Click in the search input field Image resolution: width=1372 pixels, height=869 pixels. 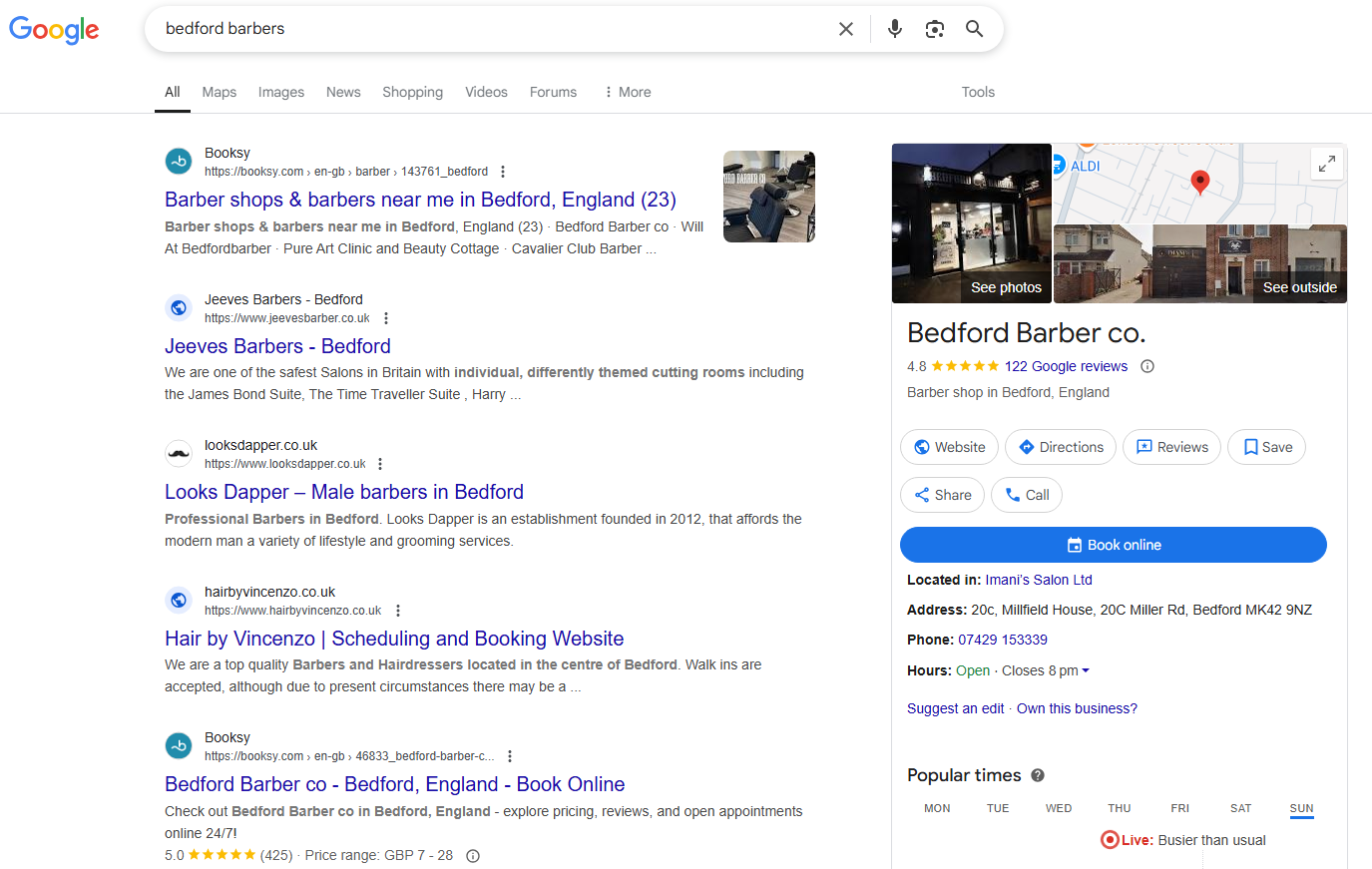[x=494, y=29]
